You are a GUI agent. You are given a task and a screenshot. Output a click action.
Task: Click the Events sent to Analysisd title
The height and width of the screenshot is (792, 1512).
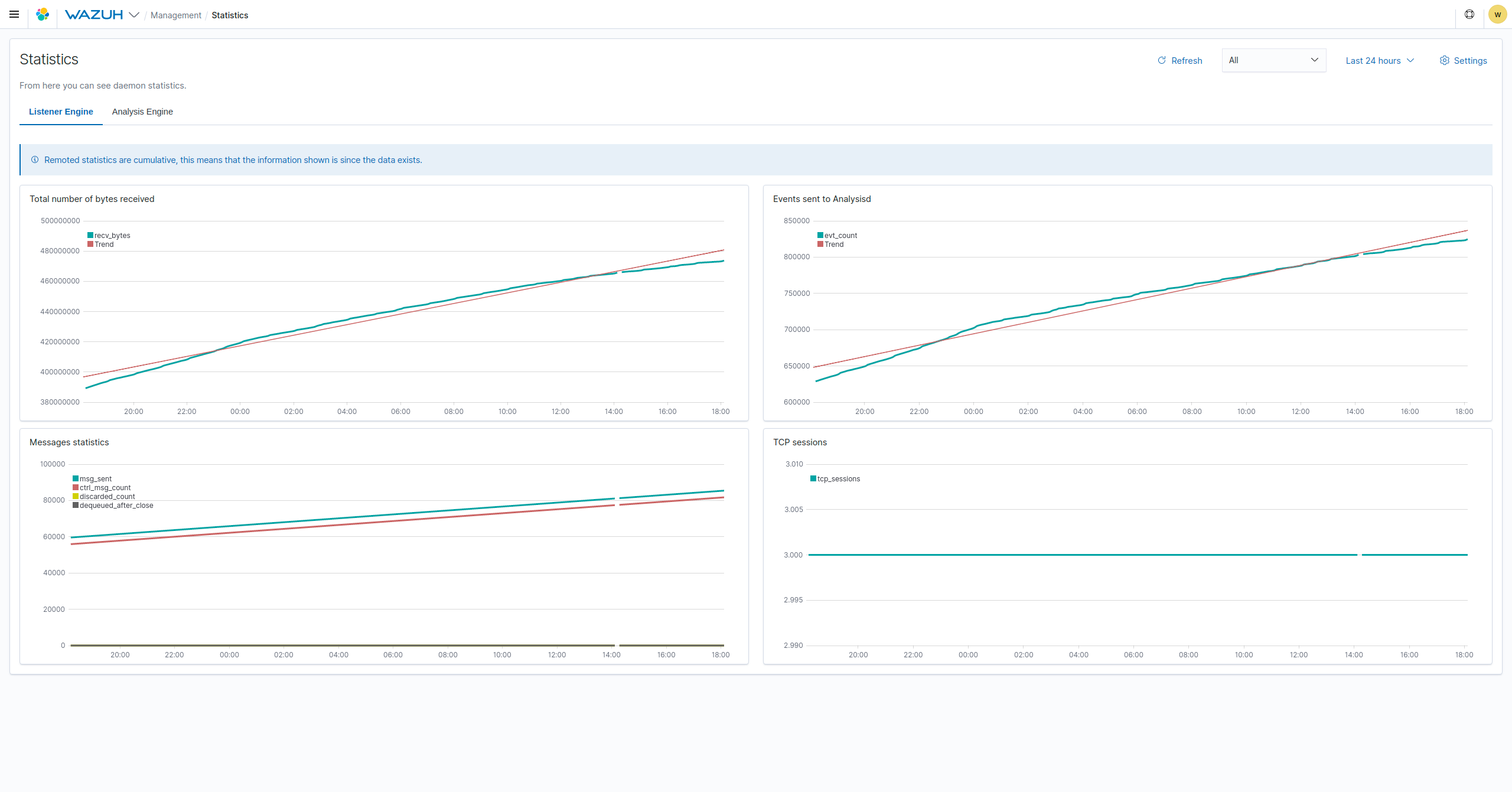[822, 199]
